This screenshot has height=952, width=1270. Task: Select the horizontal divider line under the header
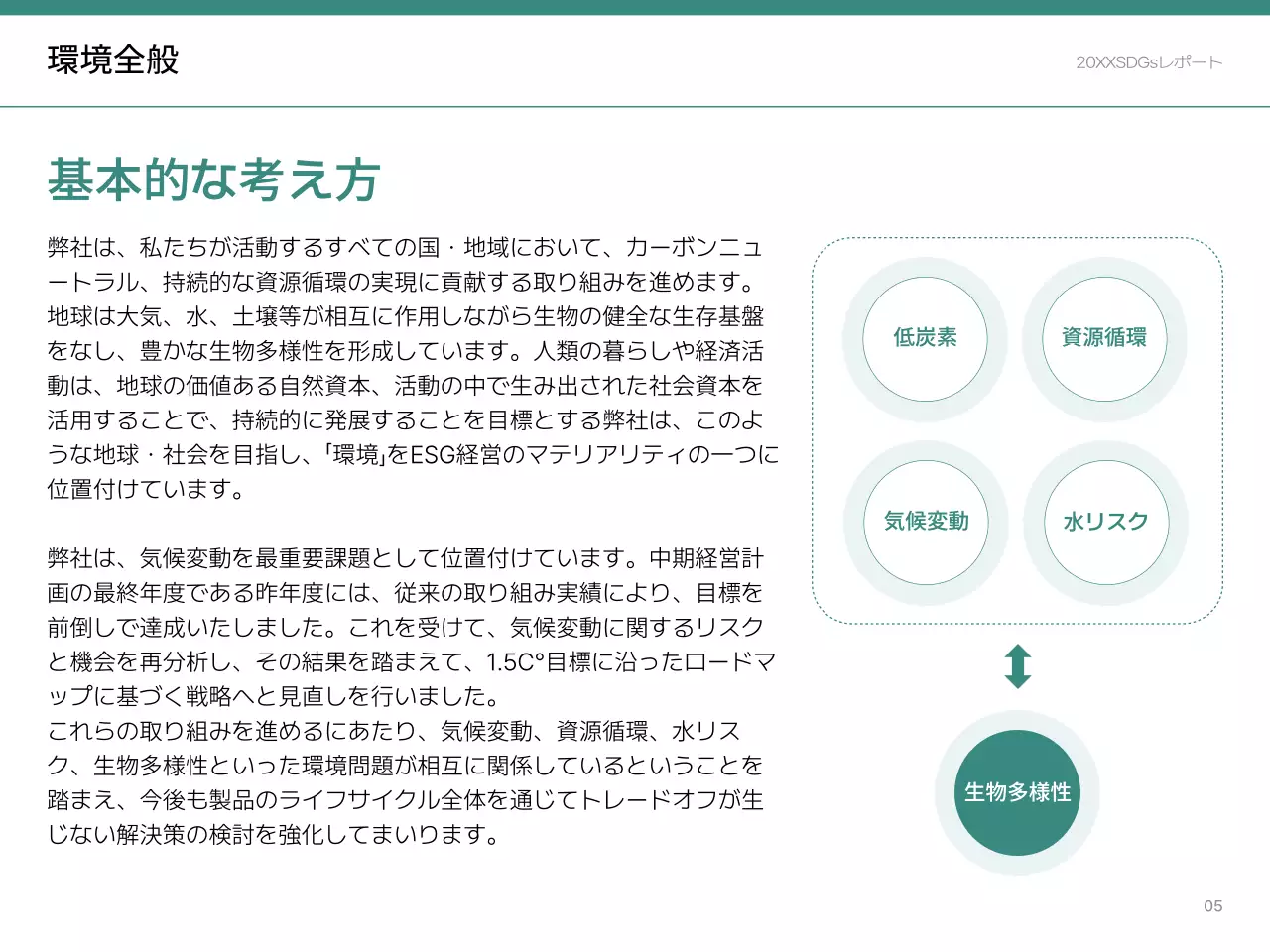point(635,102)
